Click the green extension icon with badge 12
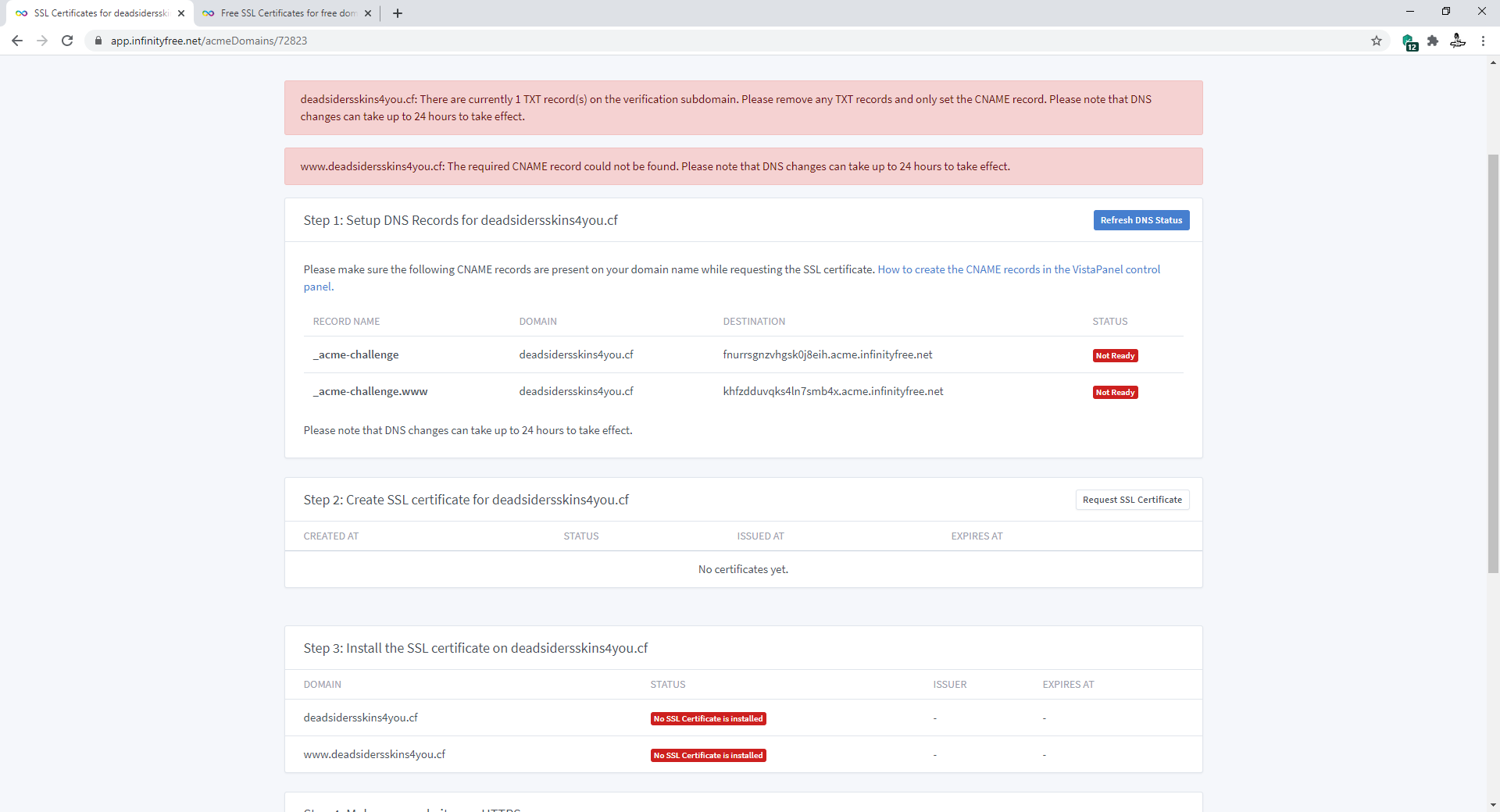 coord(1409,41)
